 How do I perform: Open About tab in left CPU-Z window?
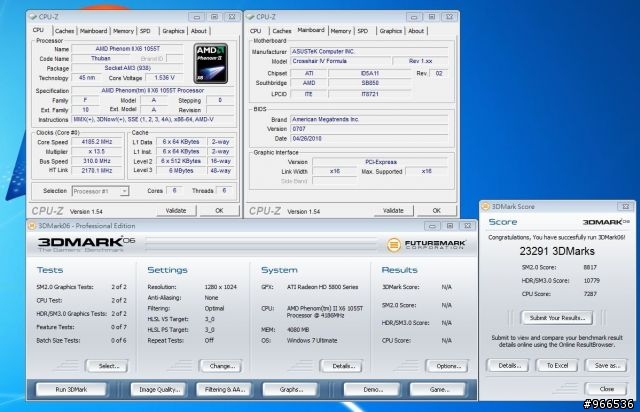point(199,31)
